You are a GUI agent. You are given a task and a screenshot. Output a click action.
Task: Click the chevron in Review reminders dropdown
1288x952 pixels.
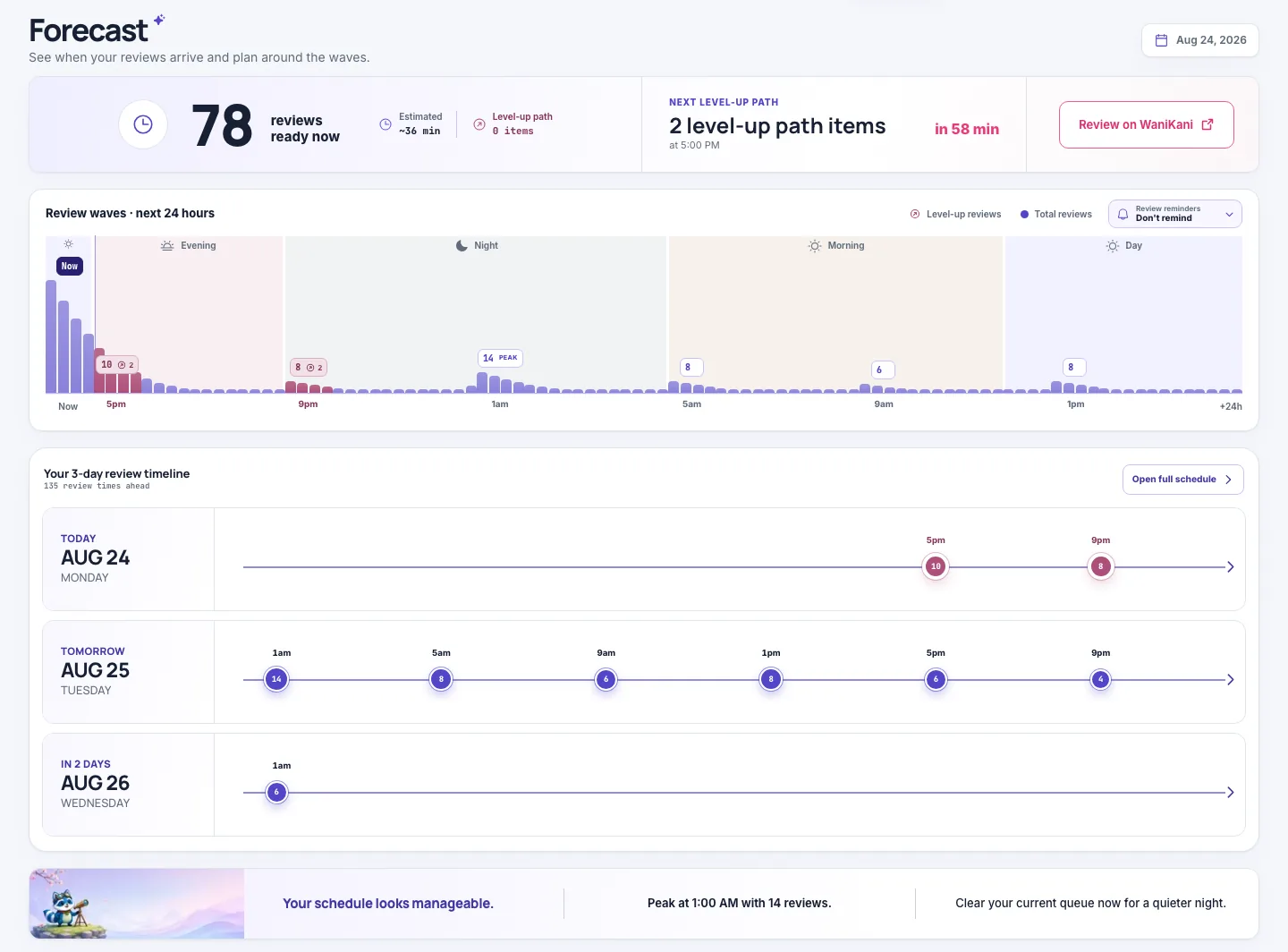click(x=1229, y=214)
